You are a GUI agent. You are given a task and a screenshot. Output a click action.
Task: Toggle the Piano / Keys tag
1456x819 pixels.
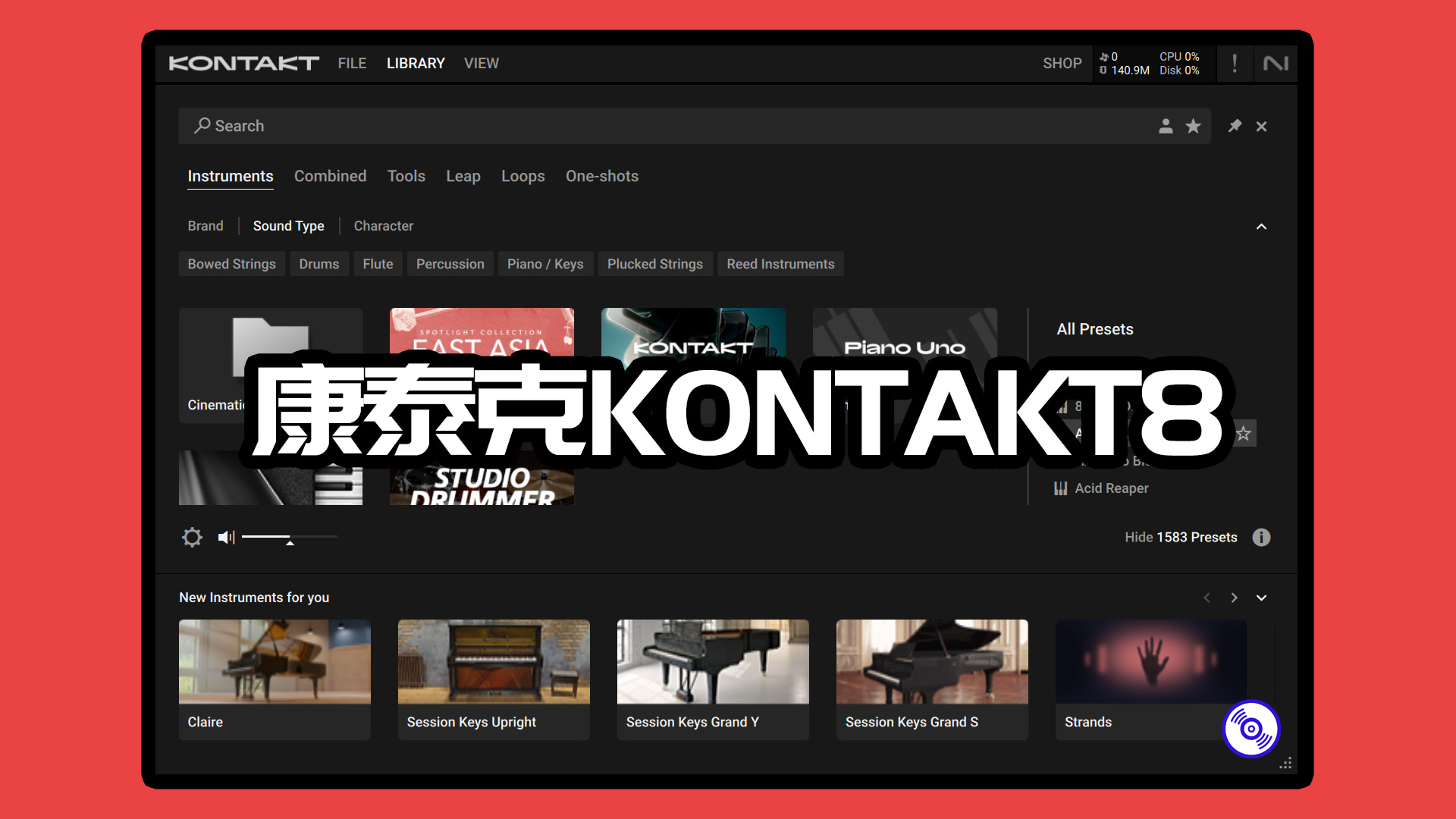pyautogui.click(x=545, y=264)
